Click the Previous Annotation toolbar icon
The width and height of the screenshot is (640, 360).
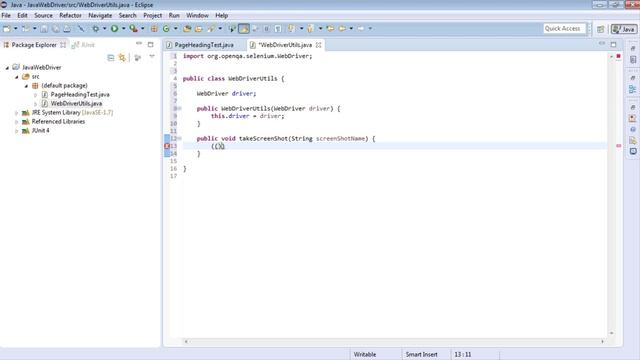(311, 29)
